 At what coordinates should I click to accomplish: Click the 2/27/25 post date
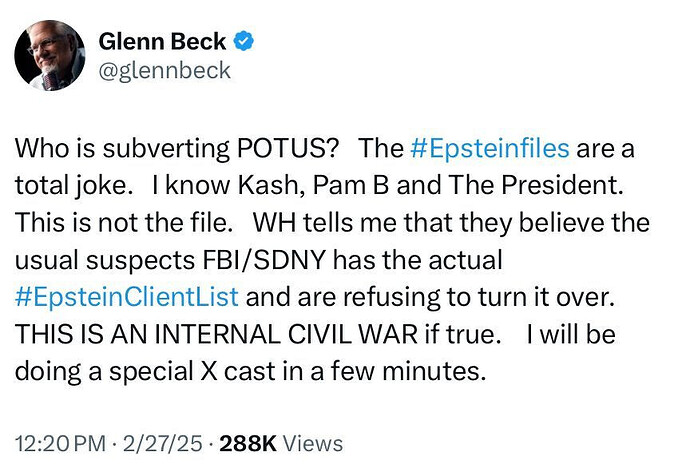[x=163, y=443]
